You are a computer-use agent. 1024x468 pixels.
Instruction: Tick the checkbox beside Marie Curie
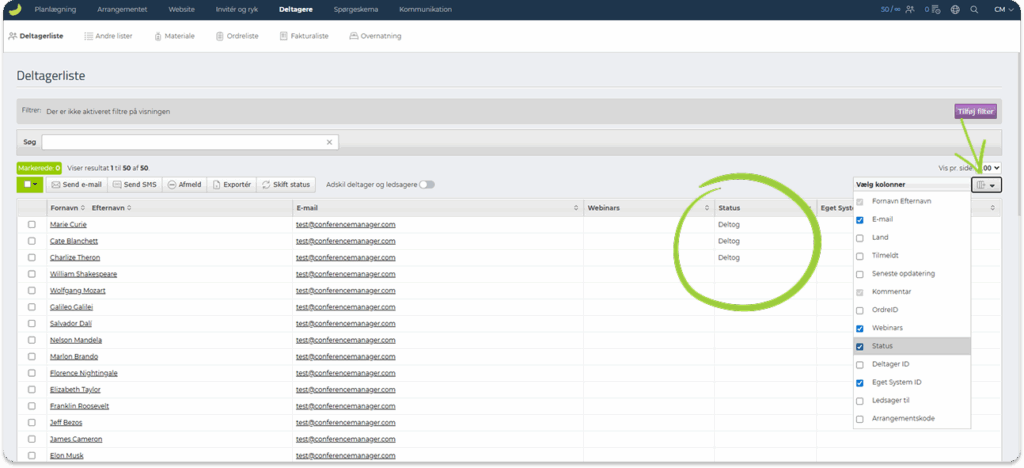pos(32,225)
